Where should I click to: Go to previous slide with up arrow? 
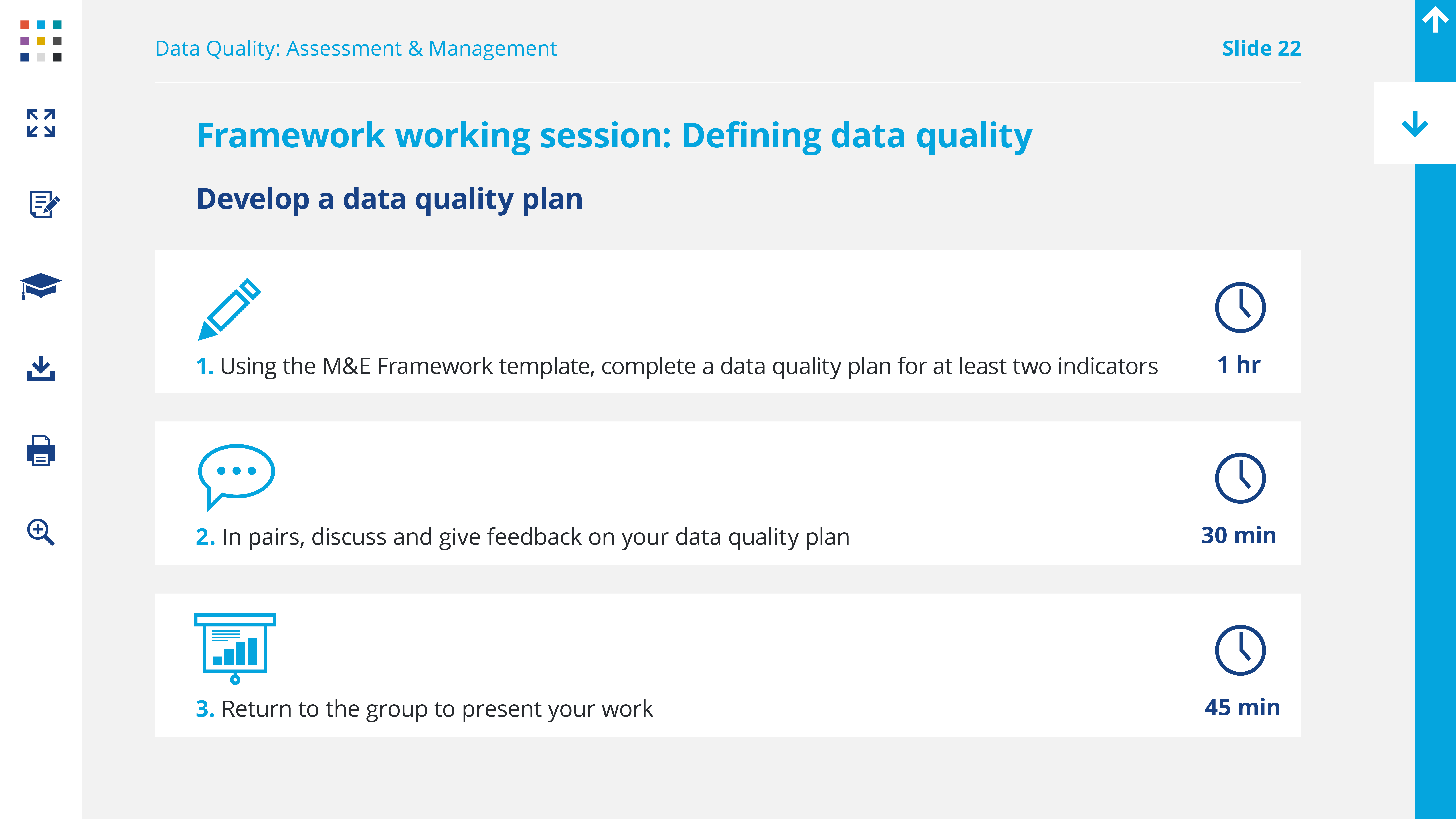1435,20
